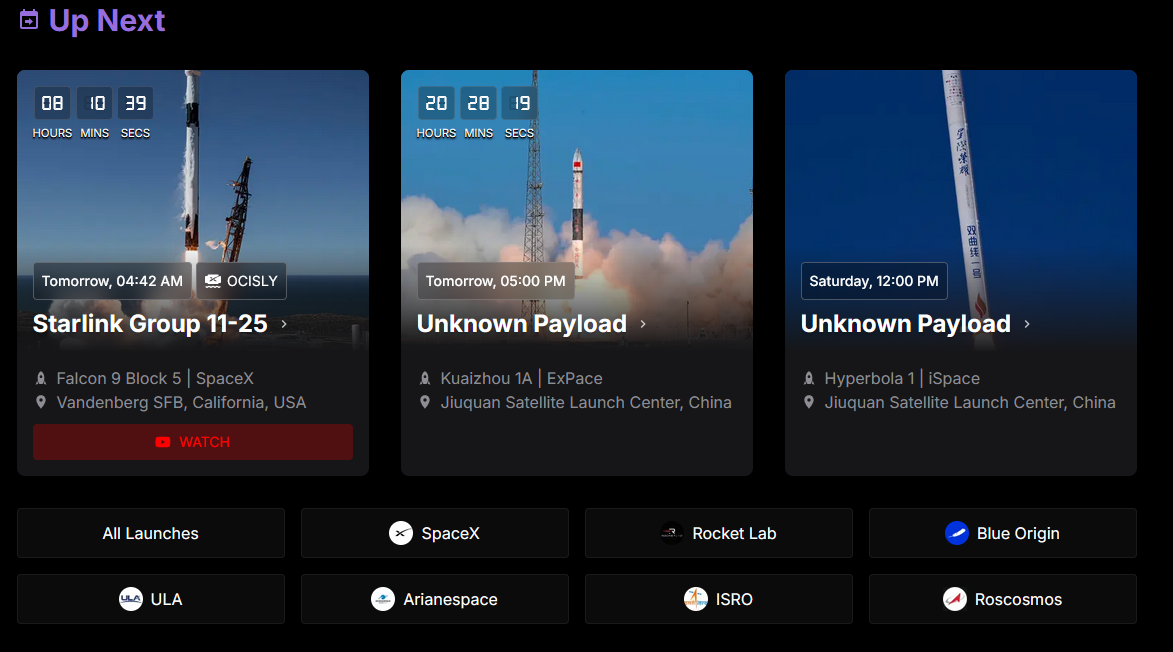
Task: Open the Kuaizhou 1A Unknown Payload title
Action: pos(521,324)
